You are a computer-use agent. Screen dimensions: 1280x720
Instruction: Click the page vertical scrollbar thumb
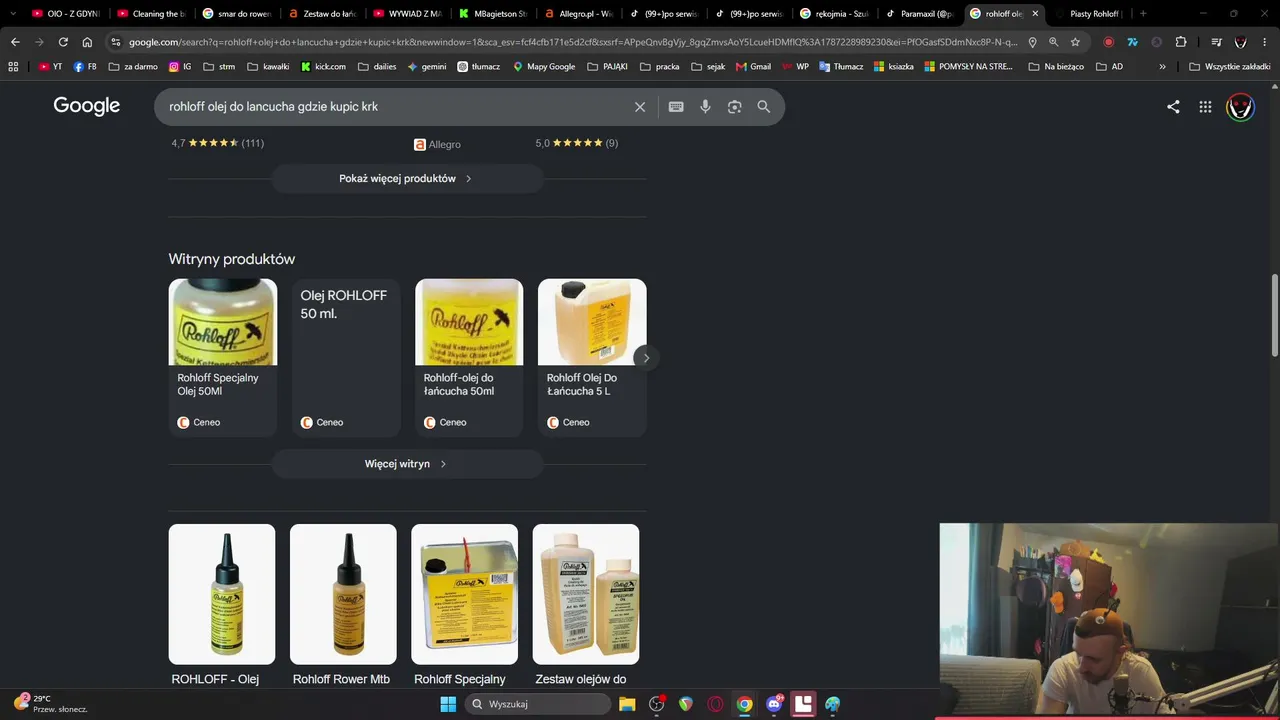(x=1274, y=314)
